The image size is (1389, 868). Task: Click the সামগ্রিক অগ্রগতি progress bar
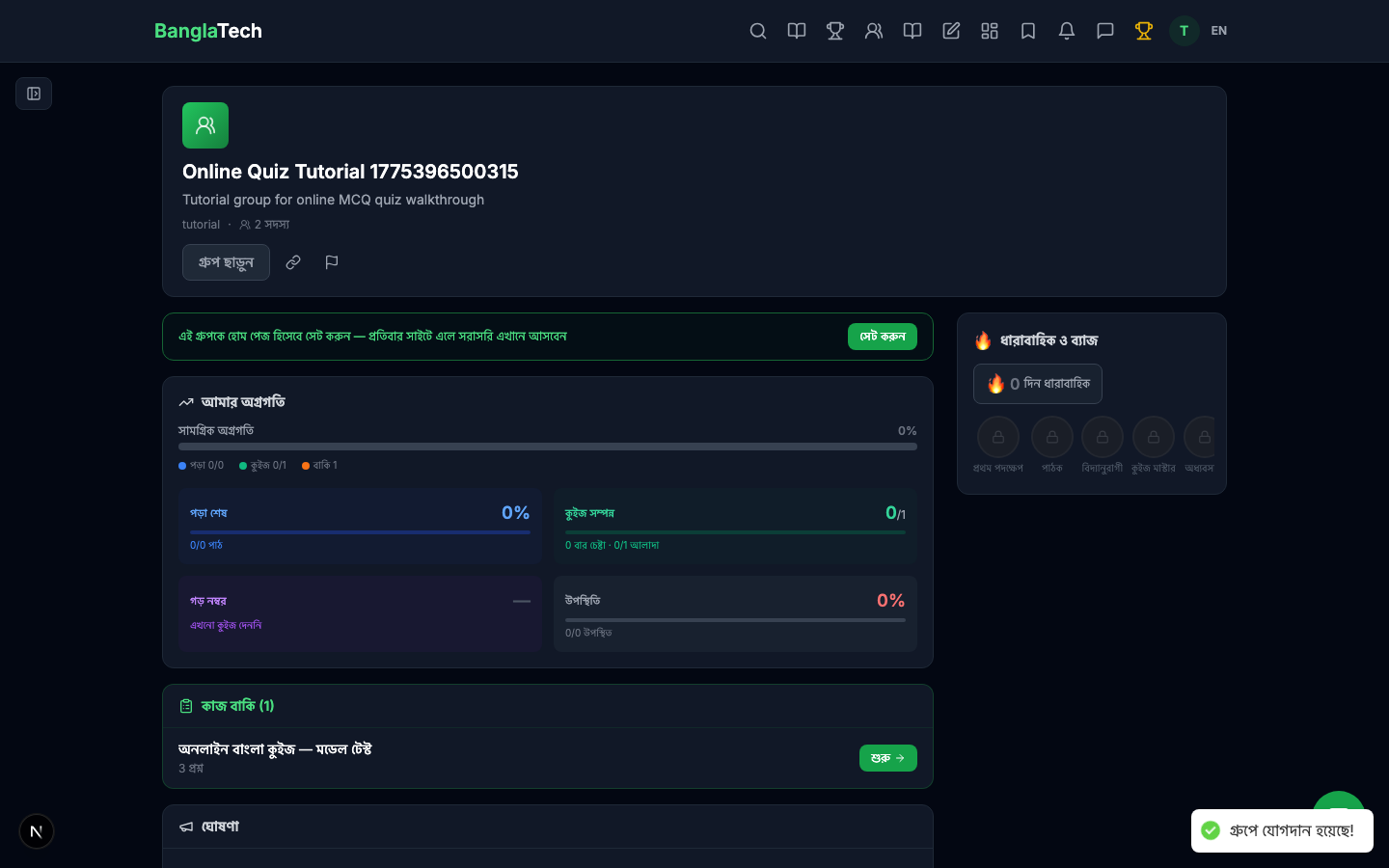[x=547, y=447]
